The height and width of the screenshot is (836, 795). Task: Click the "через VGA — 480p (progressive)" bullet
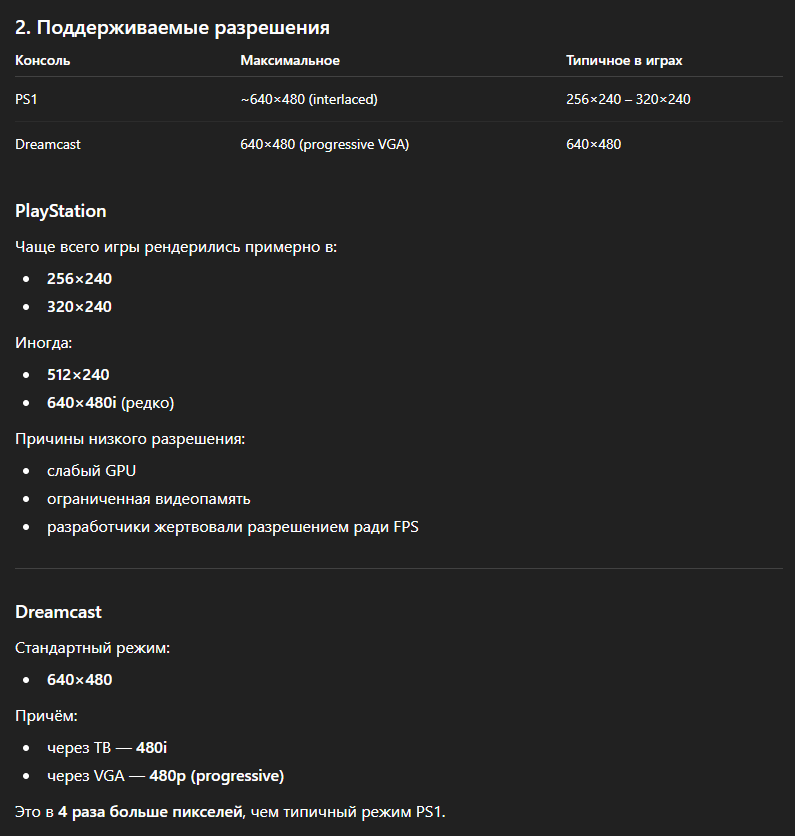point(165,776)
